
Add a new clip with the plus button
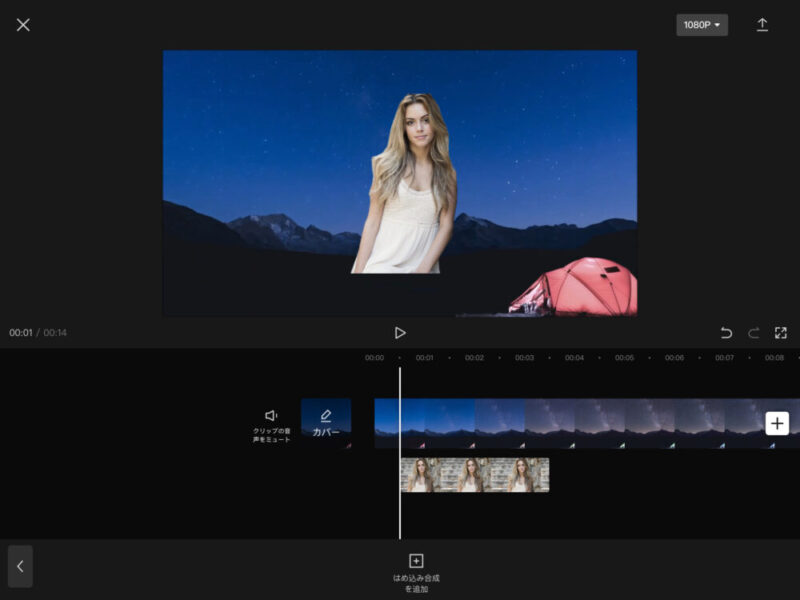pos(777,423)
